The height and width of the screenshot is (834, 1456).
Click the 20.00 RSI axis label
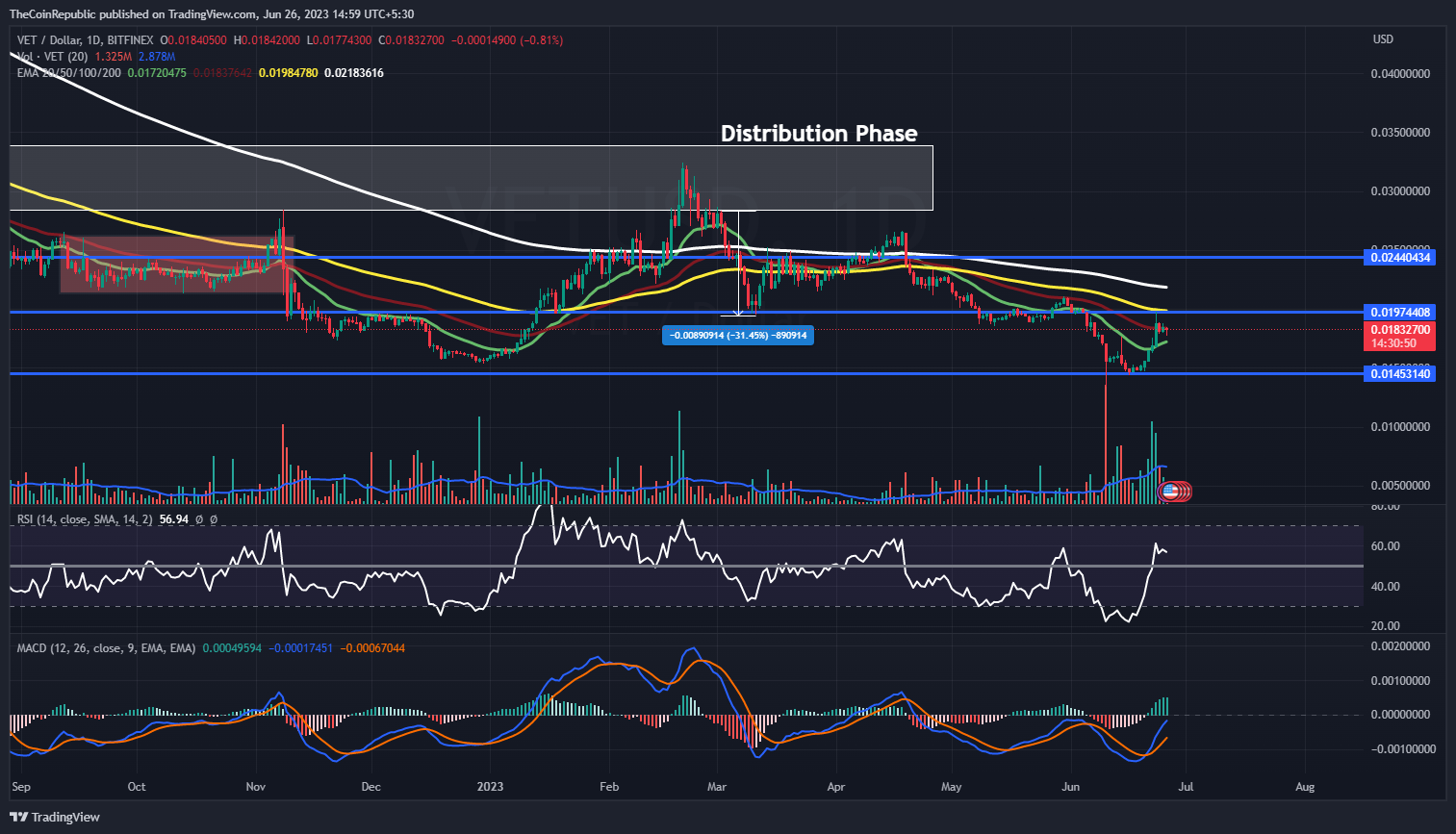(1386, 626)
